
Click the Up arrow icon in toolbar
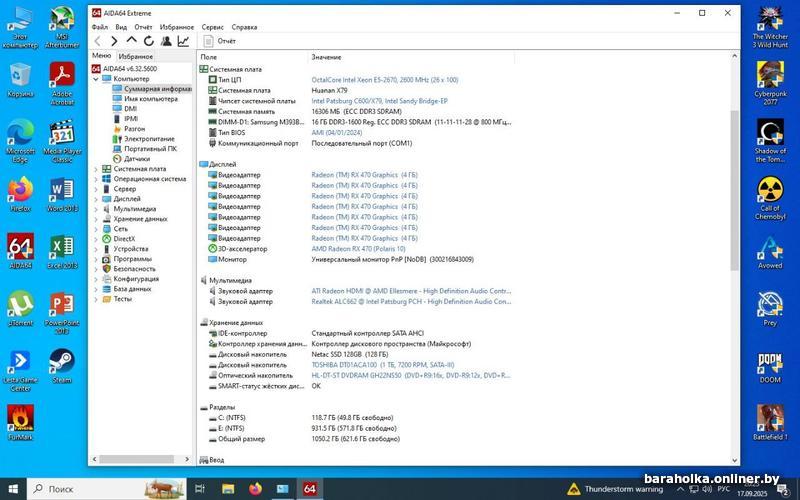[x=131, y=41]
